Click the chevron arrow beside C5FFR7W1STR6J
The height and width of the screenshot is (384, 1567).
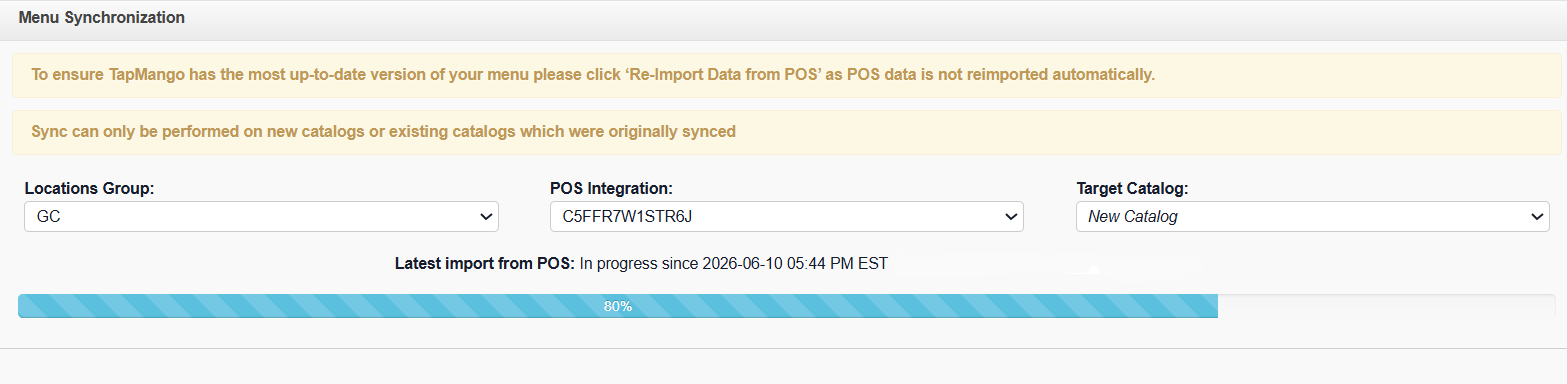1011,216
